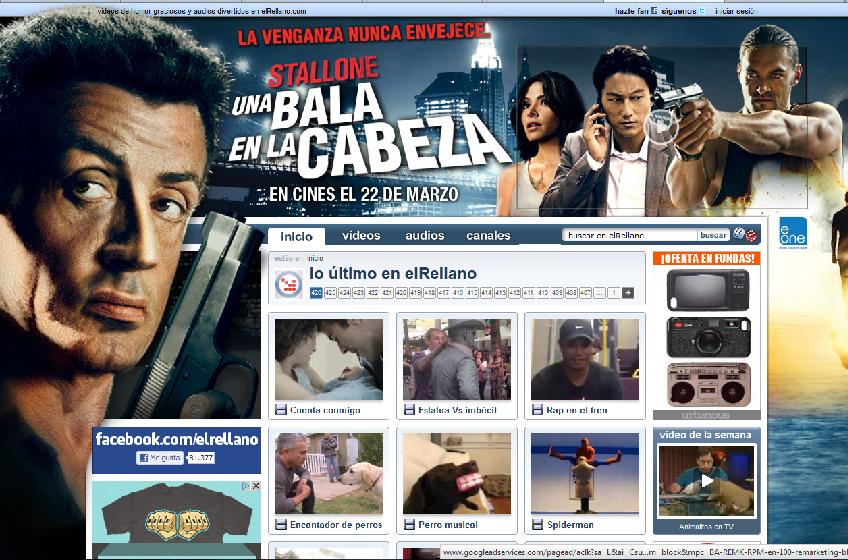Play the video de la semana
Image resolution: width=848 pixels, height=560 pixels.
(706, 481)
